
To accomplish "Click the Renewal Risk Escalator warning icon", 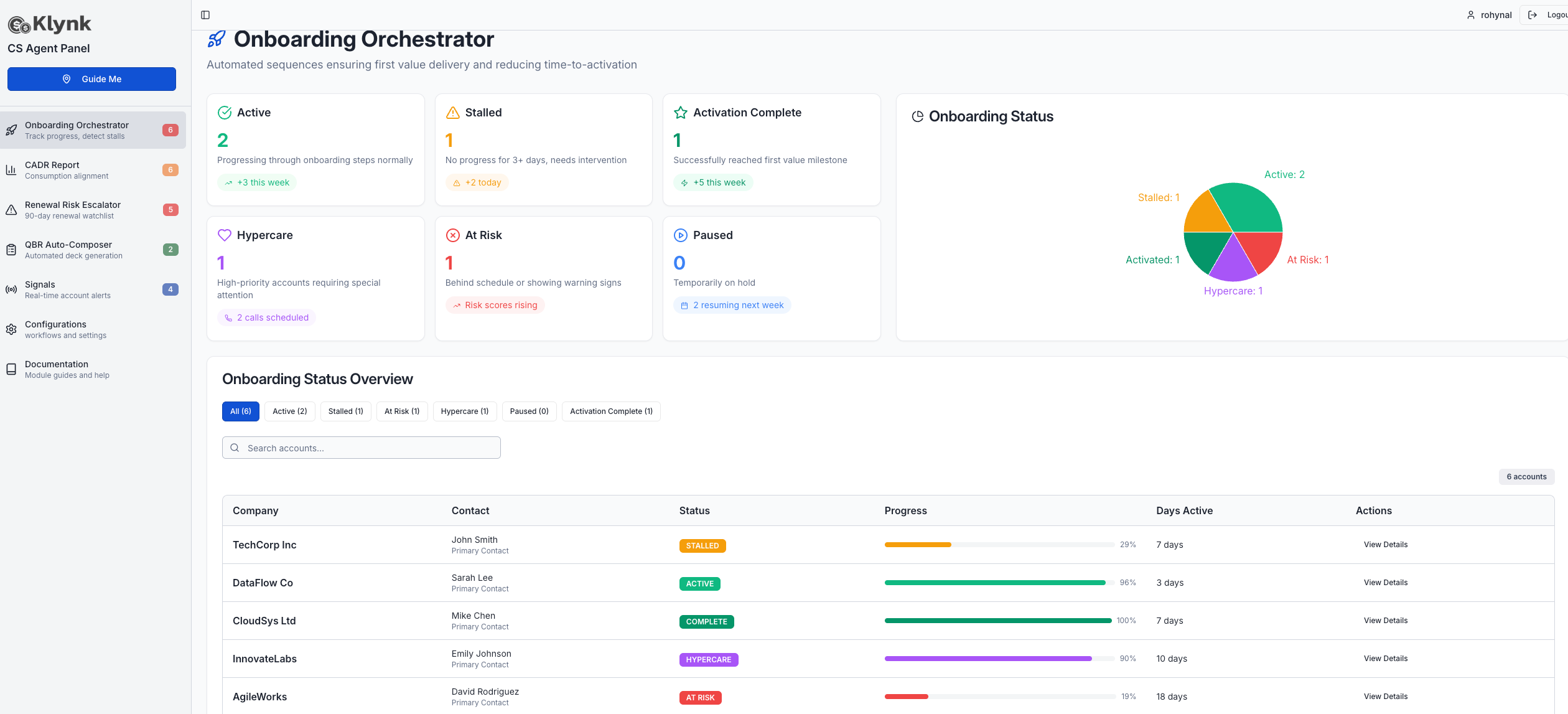I will tap(11, 210).
